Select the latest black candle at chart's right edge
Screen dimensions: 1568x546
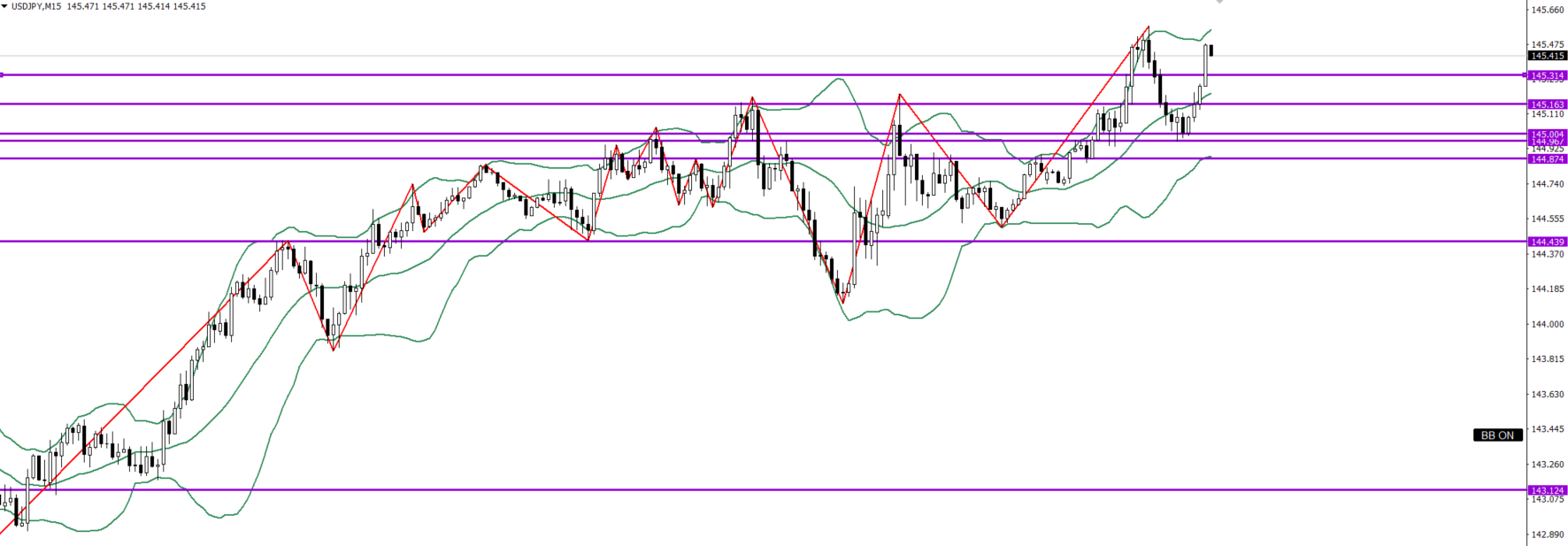(1211, 50)
